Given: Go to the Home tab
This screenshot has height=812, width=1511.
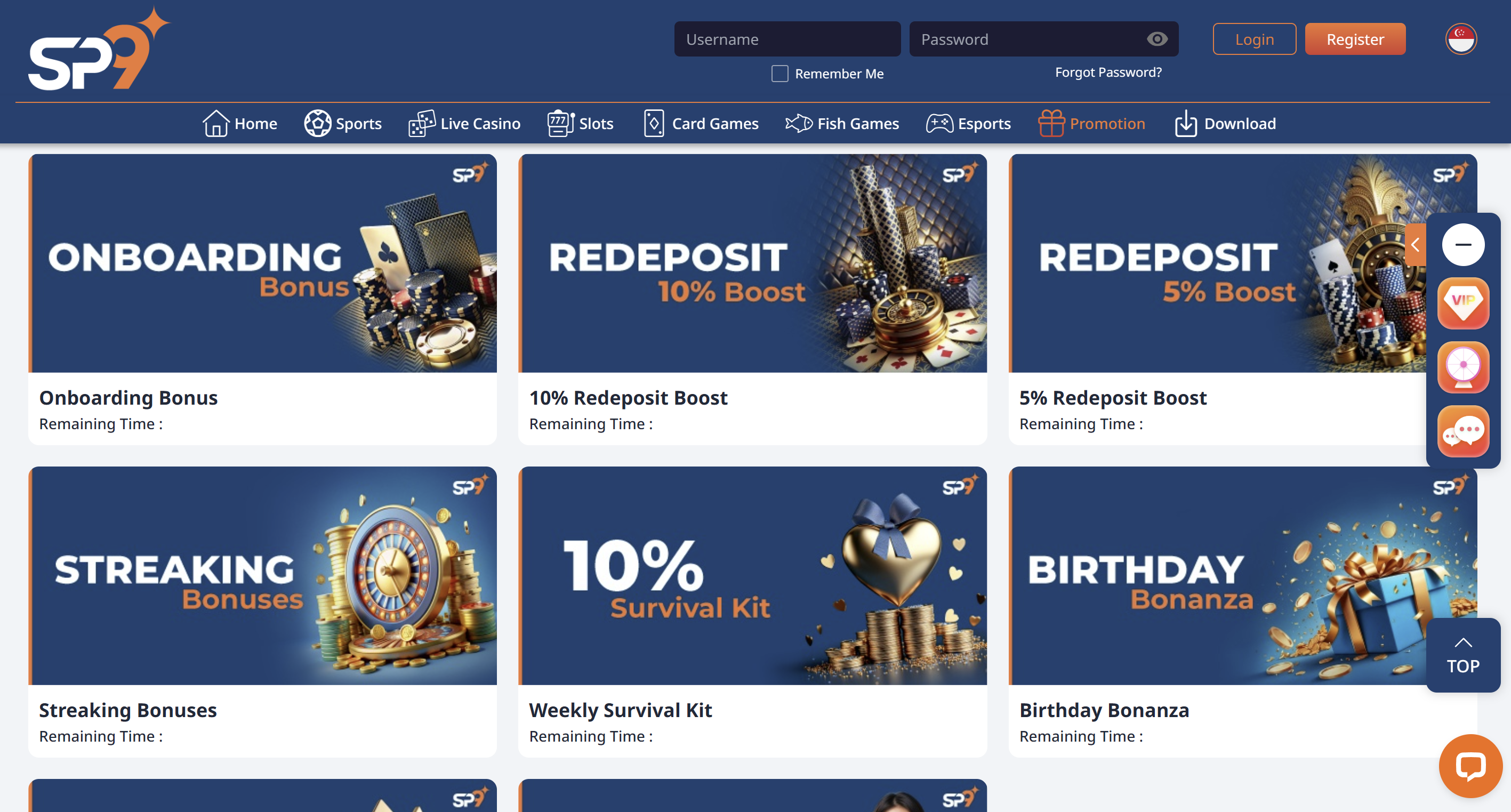Looking at the screenshot, I should 239,123.
